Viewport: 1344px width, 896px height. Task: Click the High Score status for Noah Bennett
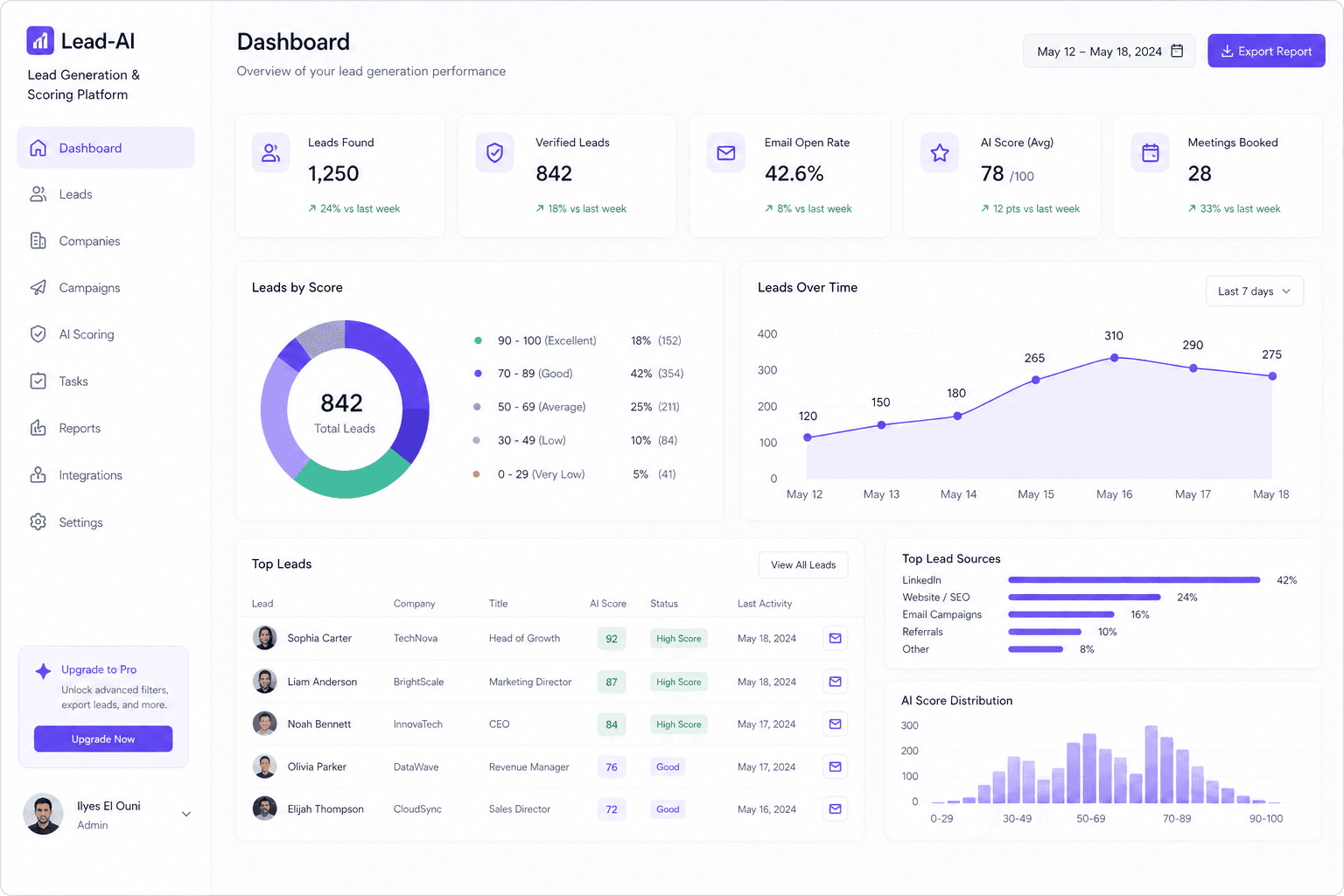coord(679,724)
